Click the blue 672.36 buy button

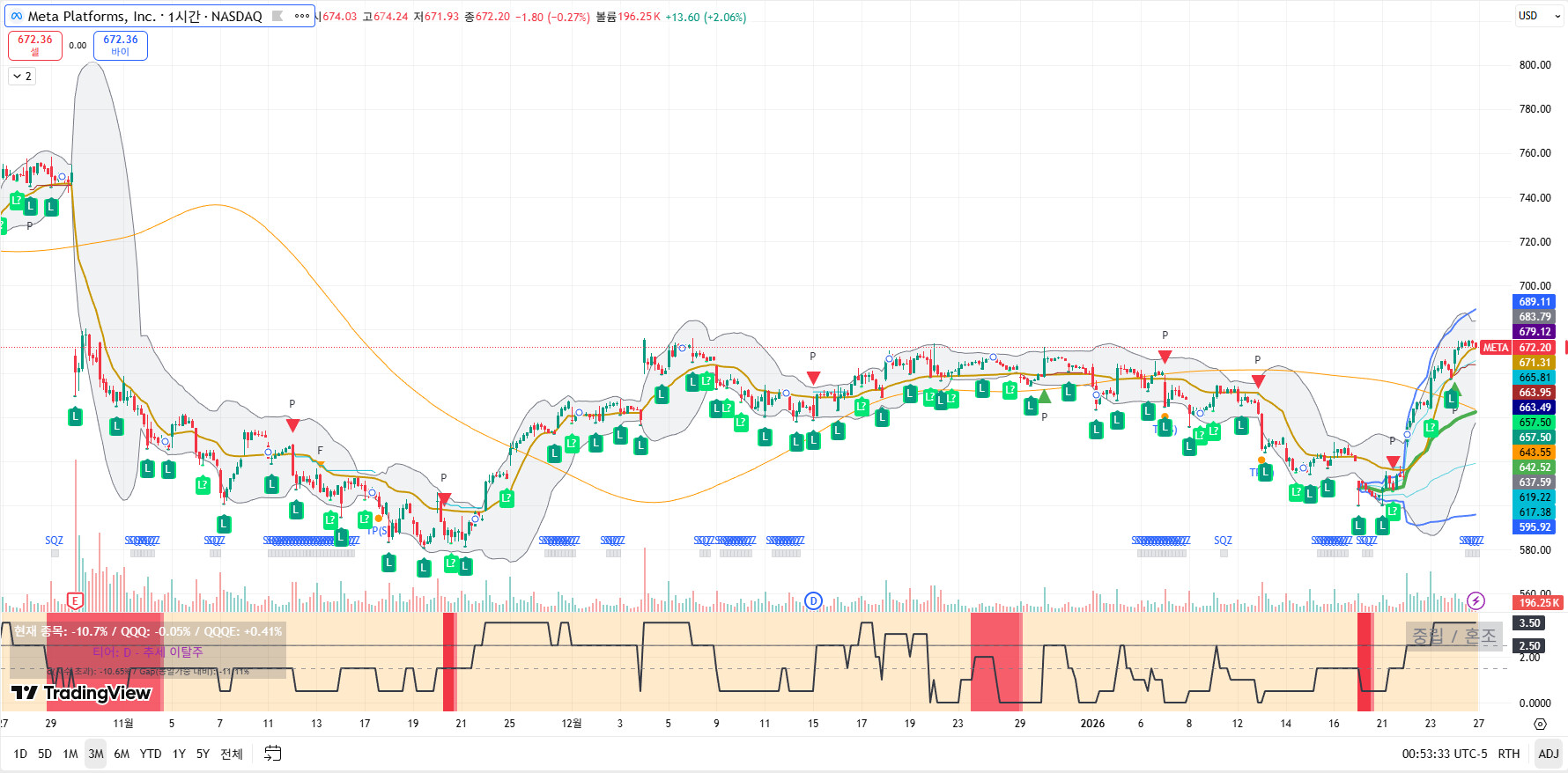click(x=121, y=46)
